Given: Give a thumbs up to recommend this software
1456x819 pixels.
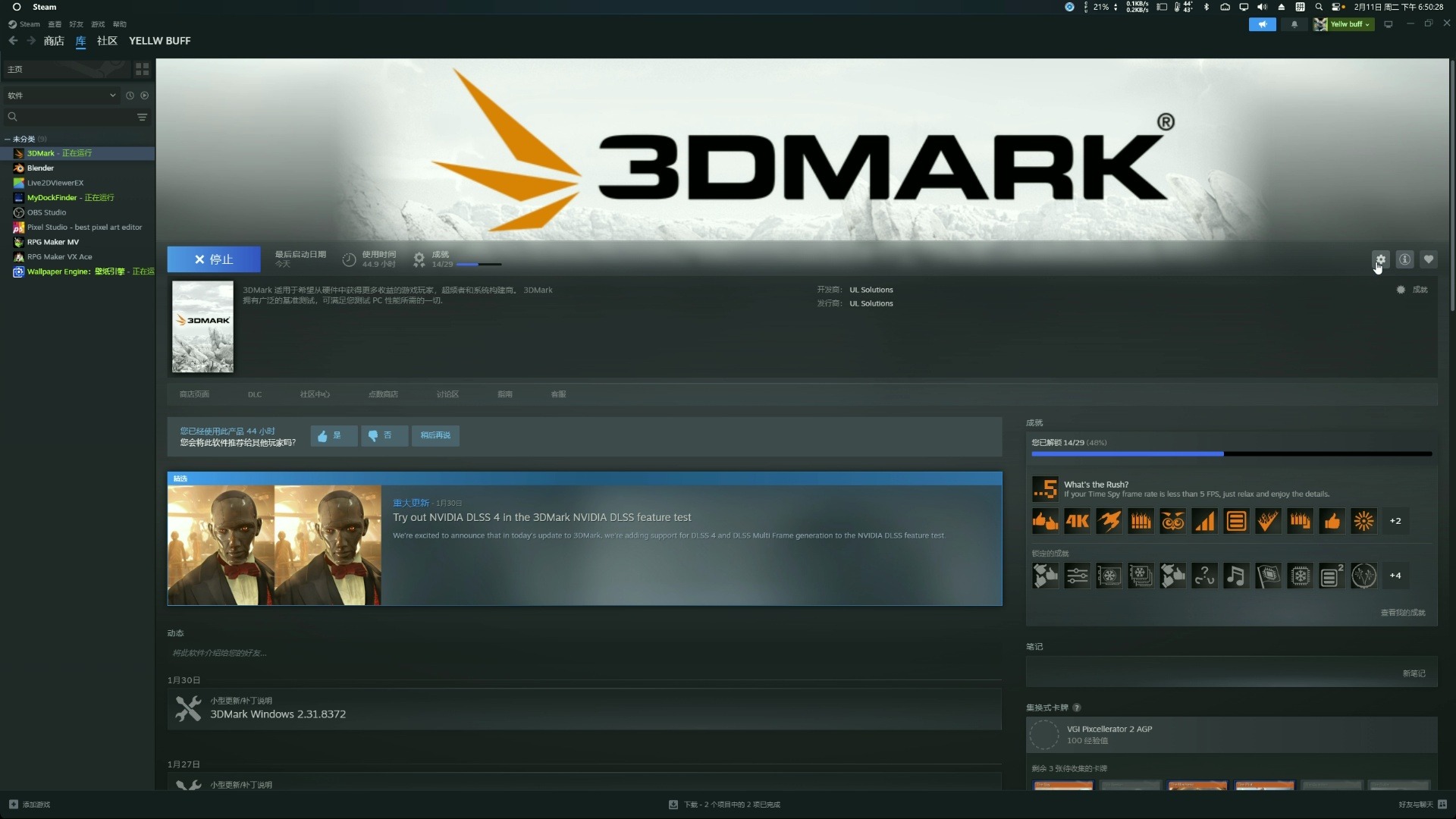Looking at the screenshot, I should (x=333, y=436).
